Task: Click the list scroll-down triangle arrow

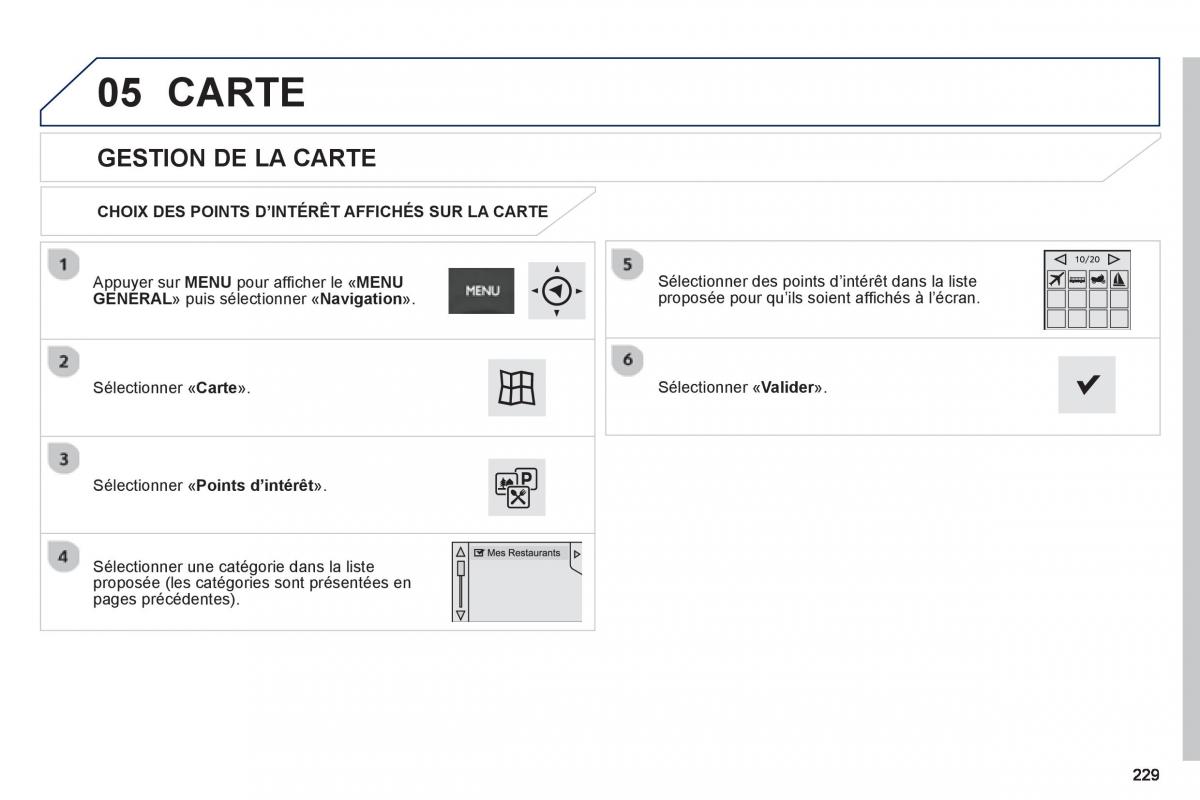Action: [x=460, y=615]
